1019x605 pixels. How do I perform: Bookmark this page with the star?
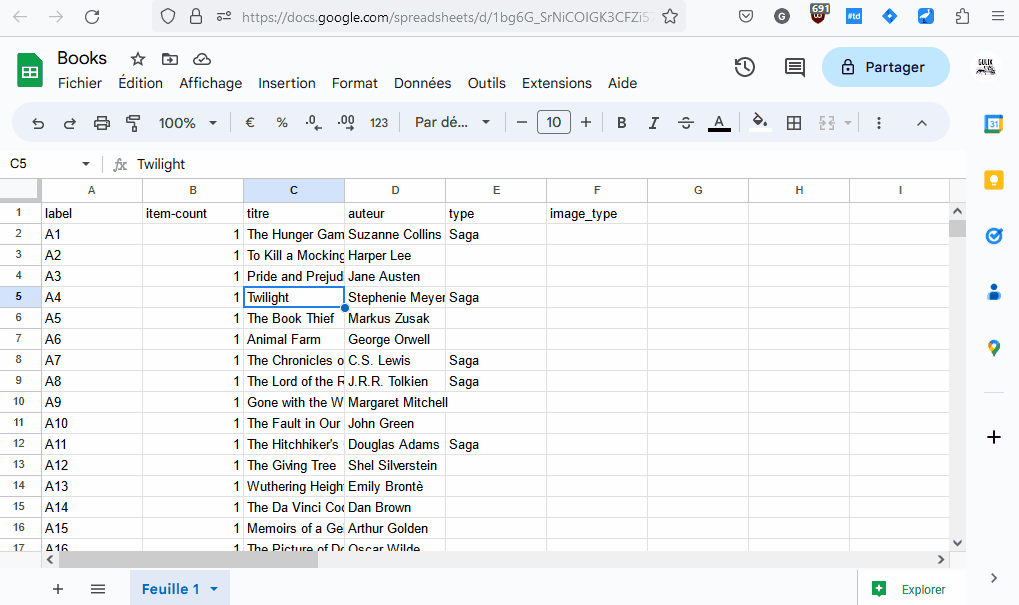[x=670, y=17]
